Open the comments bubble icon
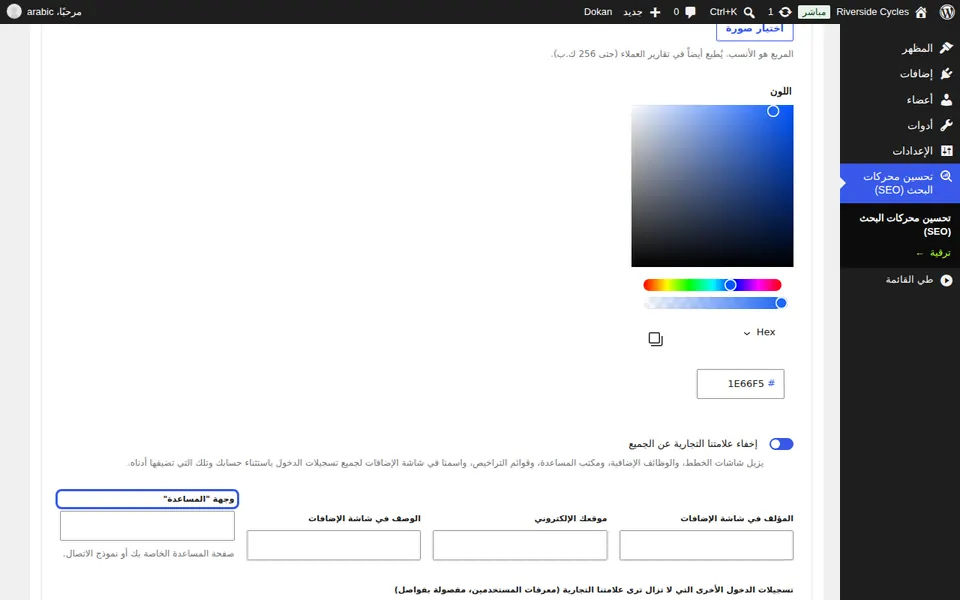This screenshot has height=600, width=960. 691,12
